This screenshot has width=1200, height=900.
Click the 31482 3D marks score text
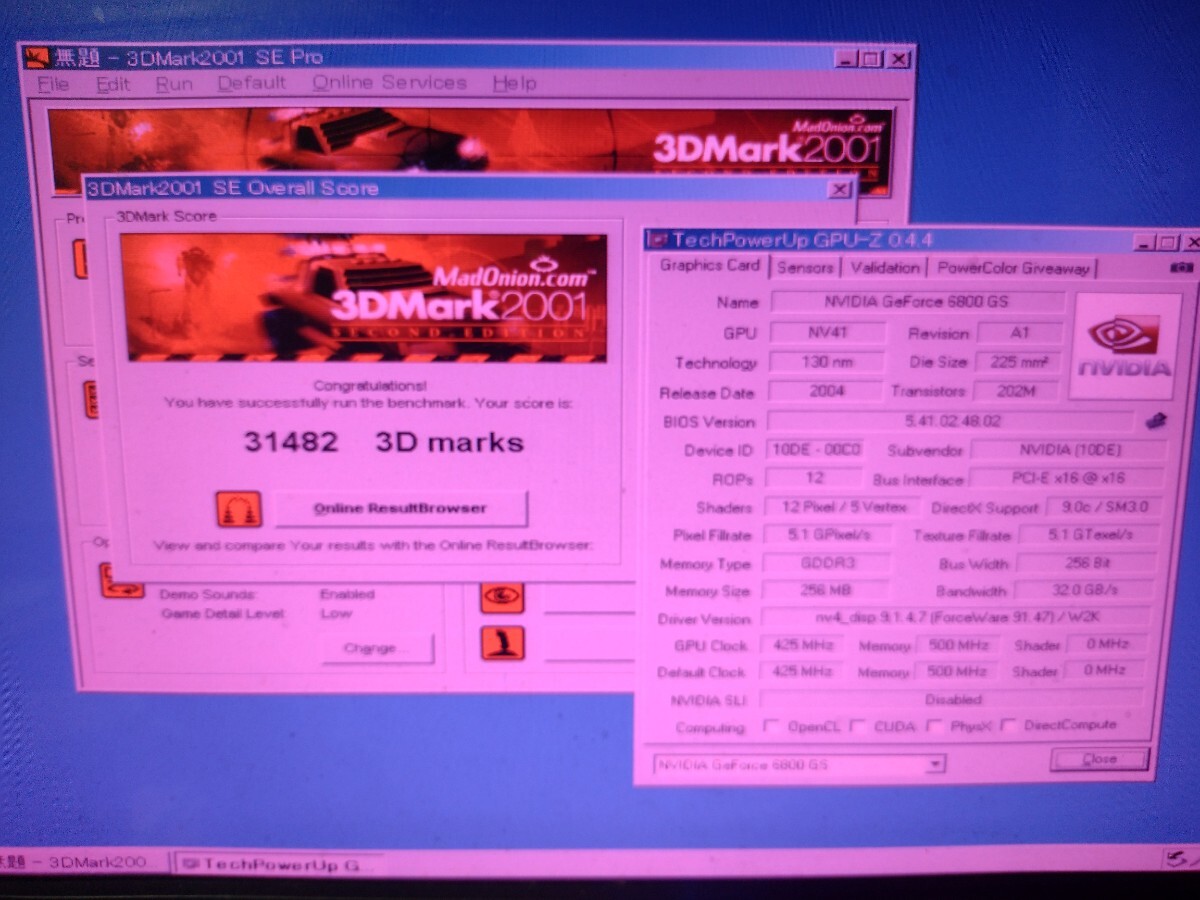(384, 442)
